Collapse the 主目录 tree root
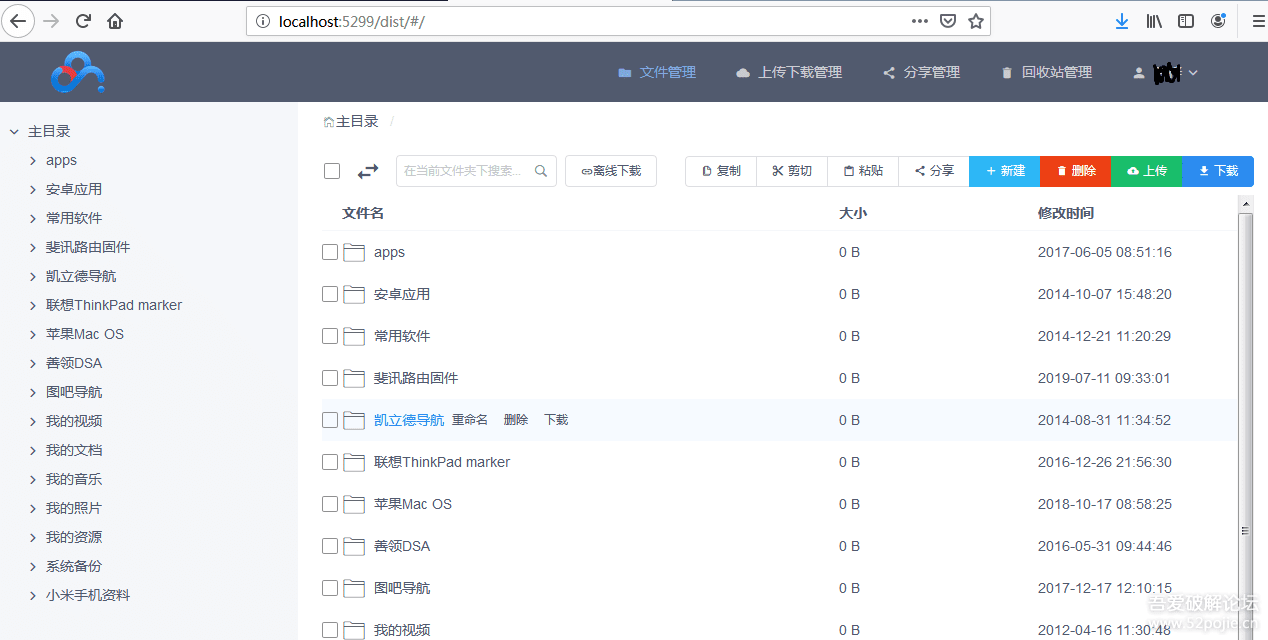Image resolution: width=1268 pixels, height=640 pixels. click(14, 131)
